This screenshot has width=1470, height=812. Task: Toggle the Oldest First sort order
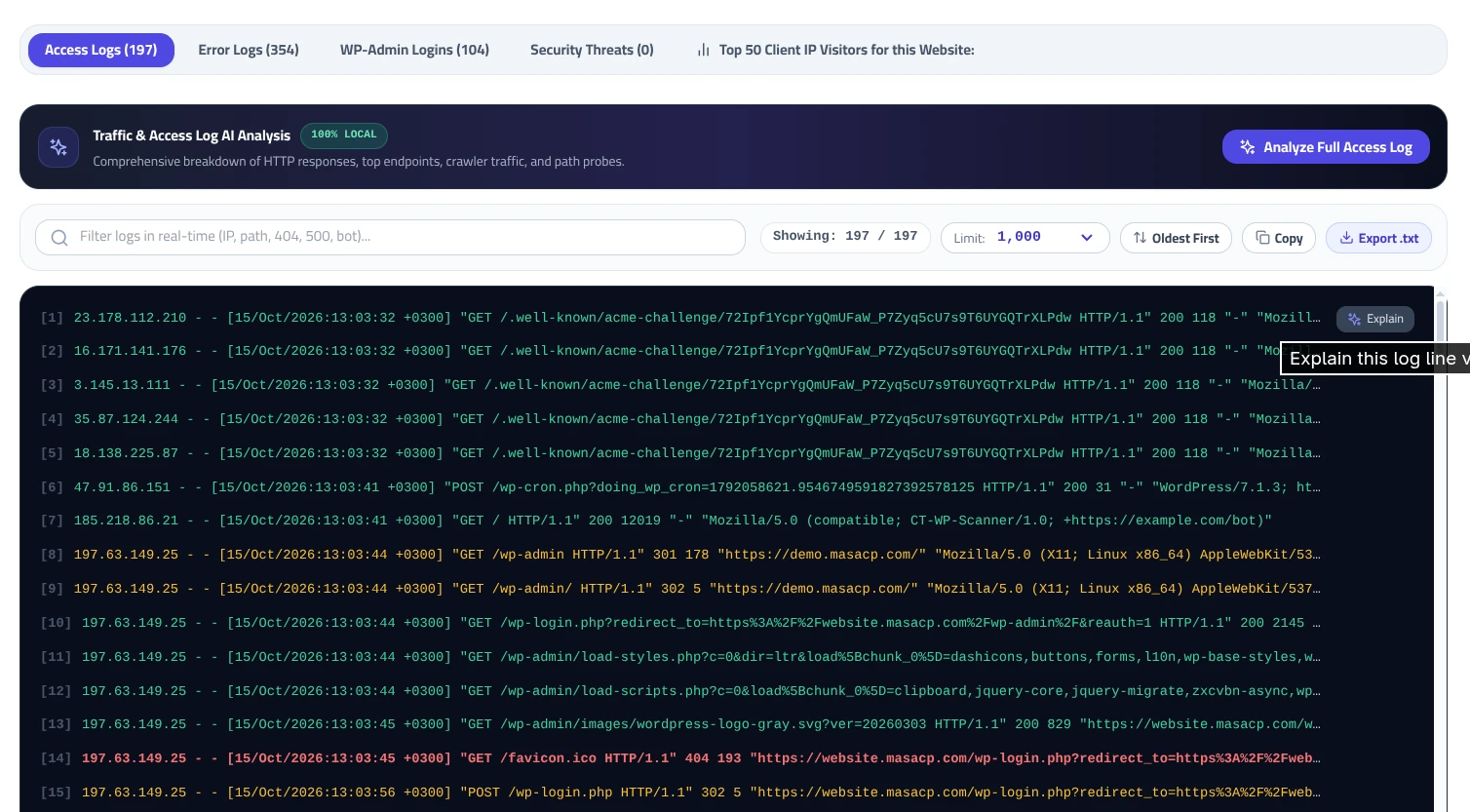1177,238
